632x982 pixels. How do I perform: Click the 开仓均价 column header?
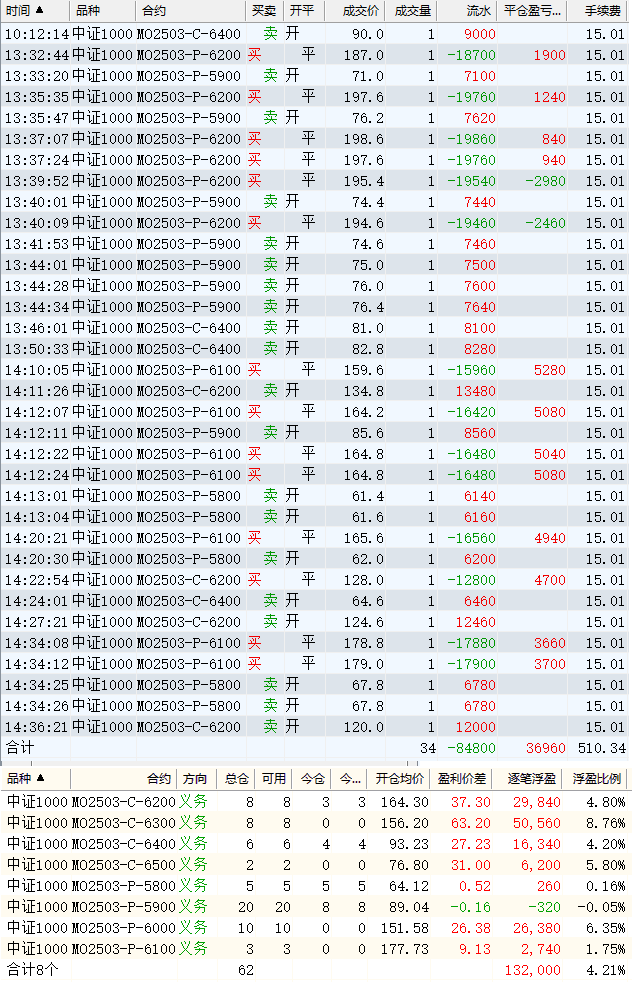[400, 778]
